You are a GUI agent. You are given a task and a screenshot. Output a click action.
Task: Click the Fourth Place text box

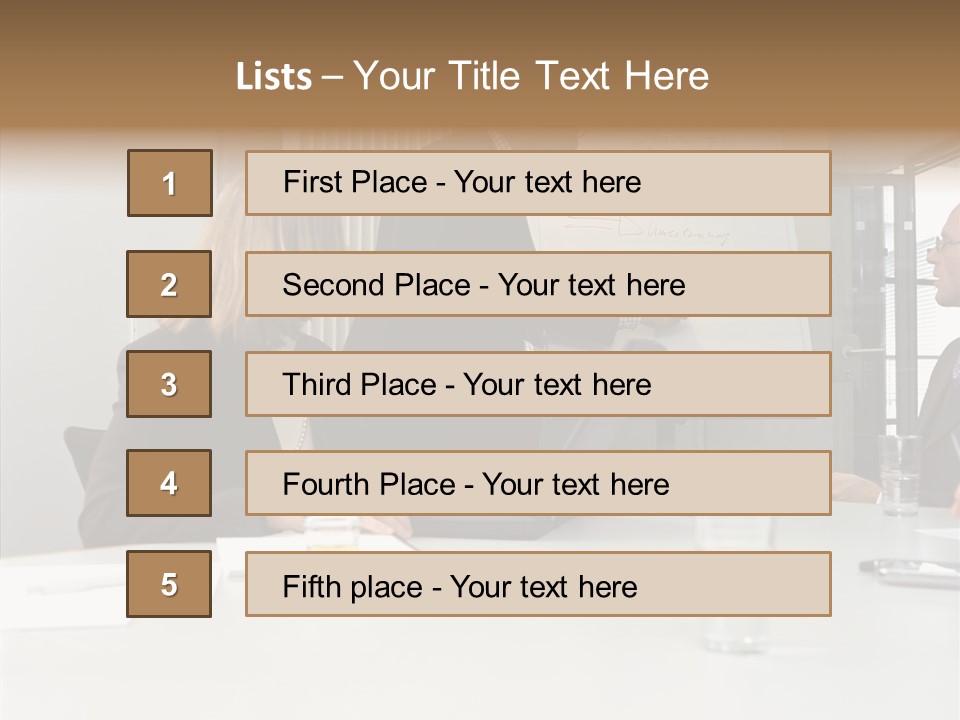[538, 484]
